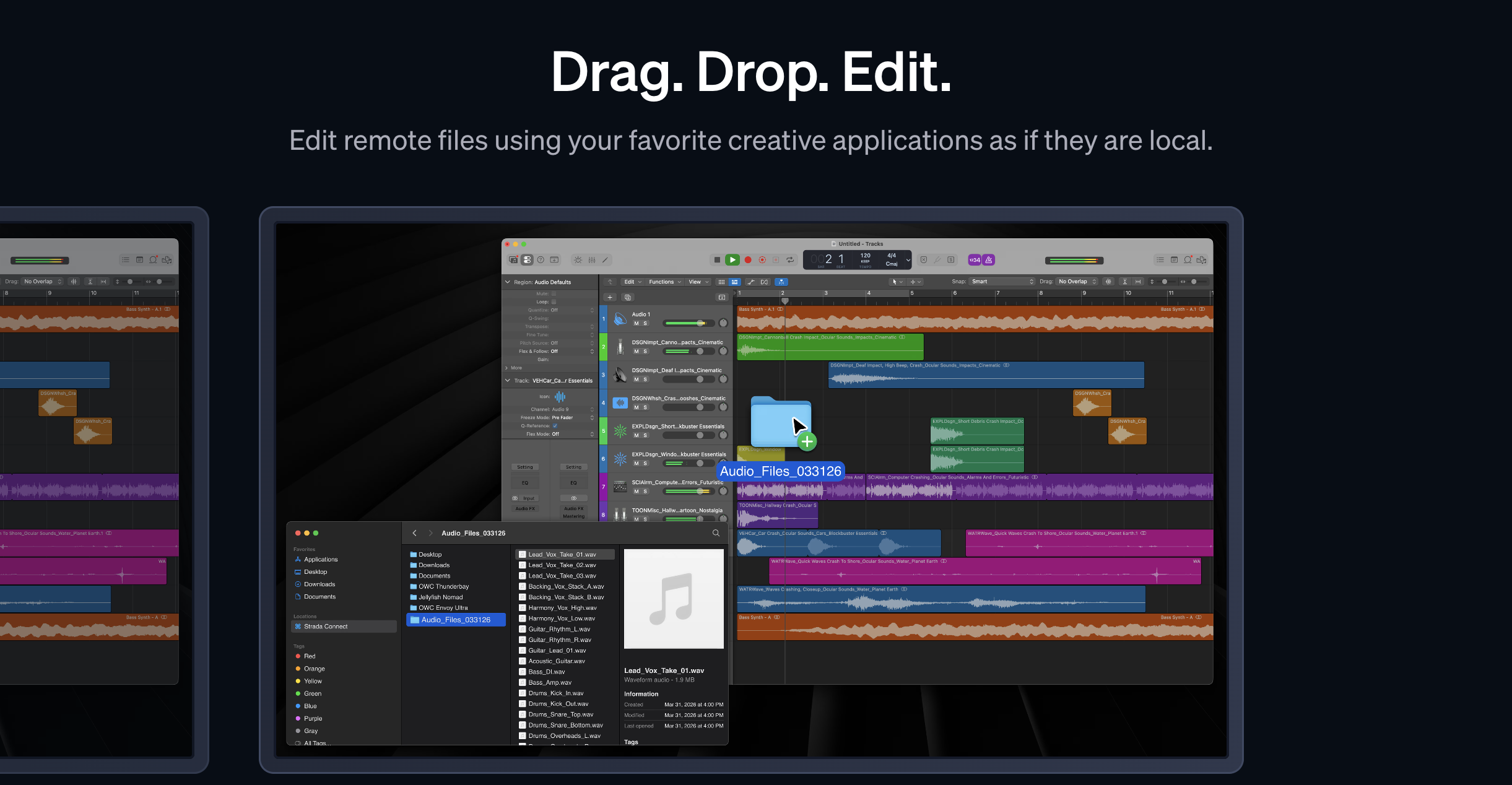
Task: Enable the Region Mute checkbox
Action: pyautogui.click(x=554, y=293)
